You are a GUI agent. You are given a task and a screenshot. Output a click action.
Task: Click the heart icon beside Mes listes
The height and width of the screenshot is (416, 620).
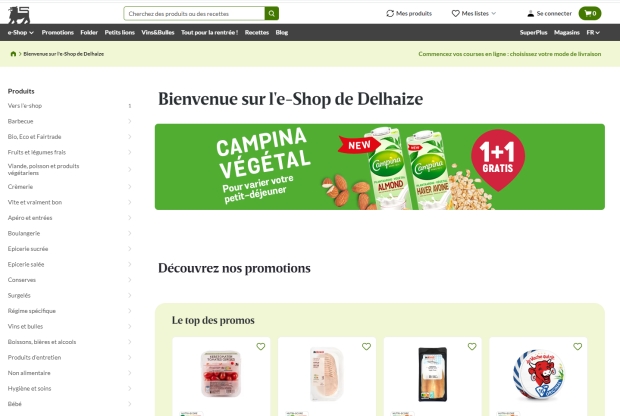tap(456, 13)
